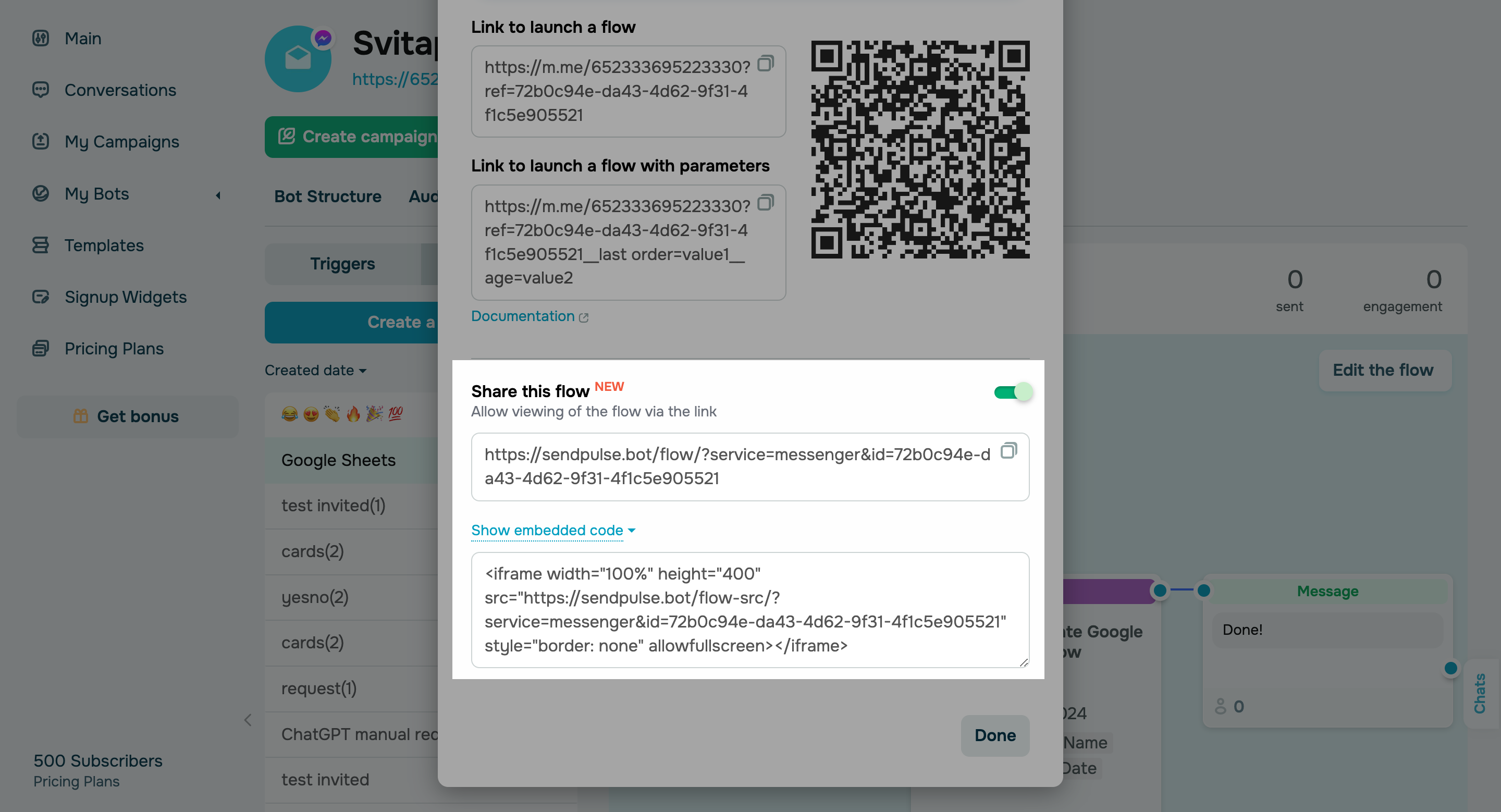This screenshot has width=1501, height=812.
Task: Collapse the My Bots submenu
Action: 218,196
